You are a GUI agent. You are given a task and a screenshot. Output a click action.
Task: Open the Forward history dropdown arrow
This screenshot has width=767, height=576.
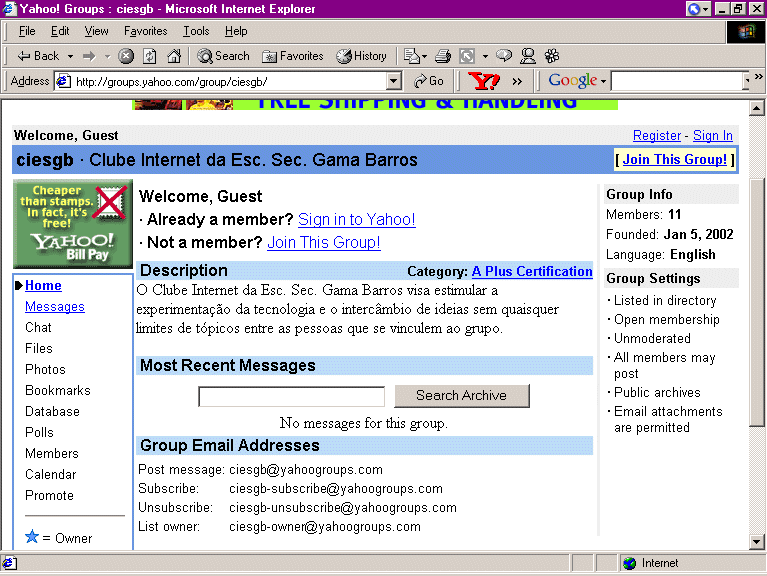click(x=108, y=57)
